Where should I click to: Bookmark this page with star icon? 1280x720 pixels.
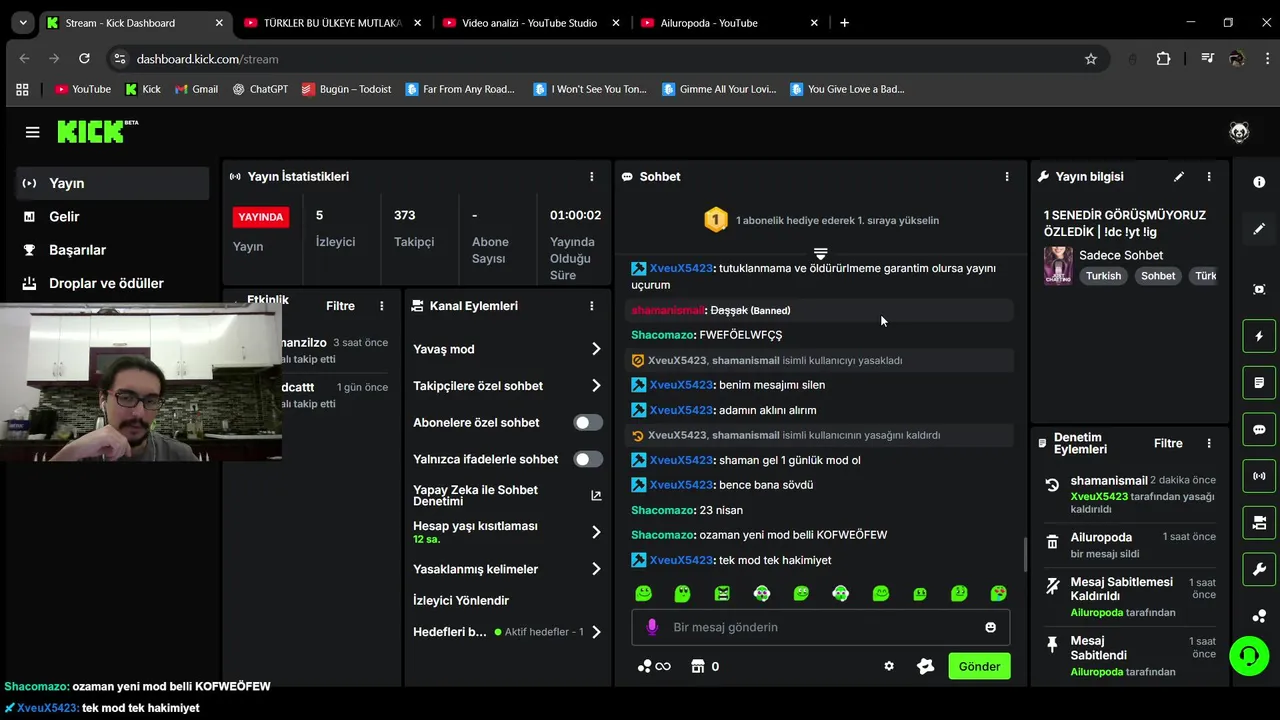click(x=1091, y=59)
